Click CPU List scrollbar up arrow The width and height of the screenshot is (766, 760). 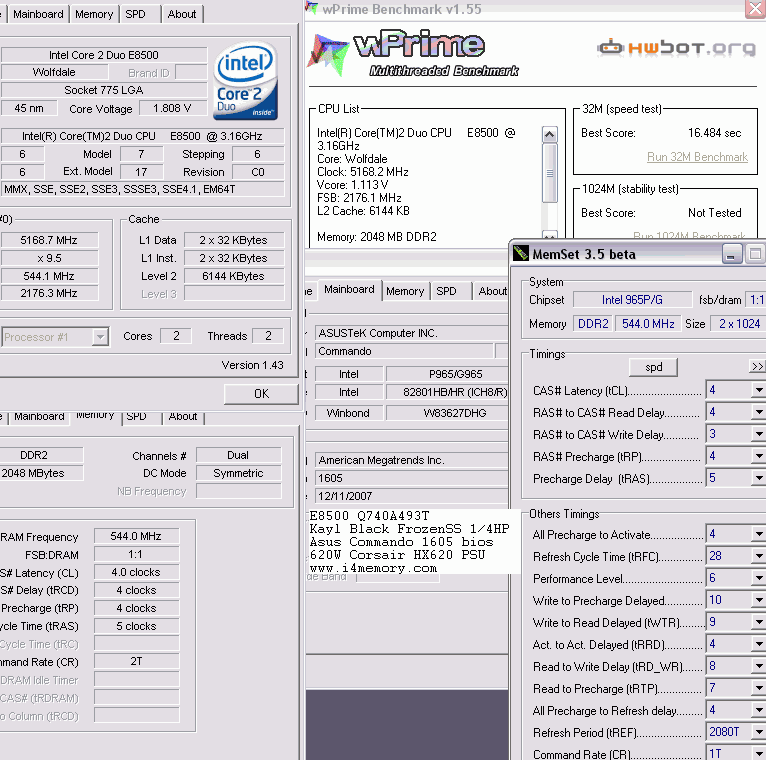coord(550,134)
